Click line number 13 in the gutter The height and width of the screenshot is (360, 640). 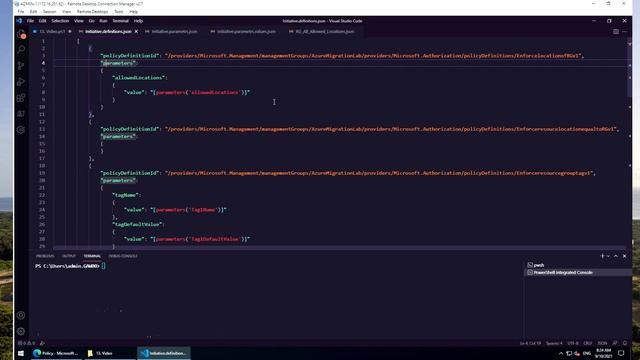pos(42,129)
